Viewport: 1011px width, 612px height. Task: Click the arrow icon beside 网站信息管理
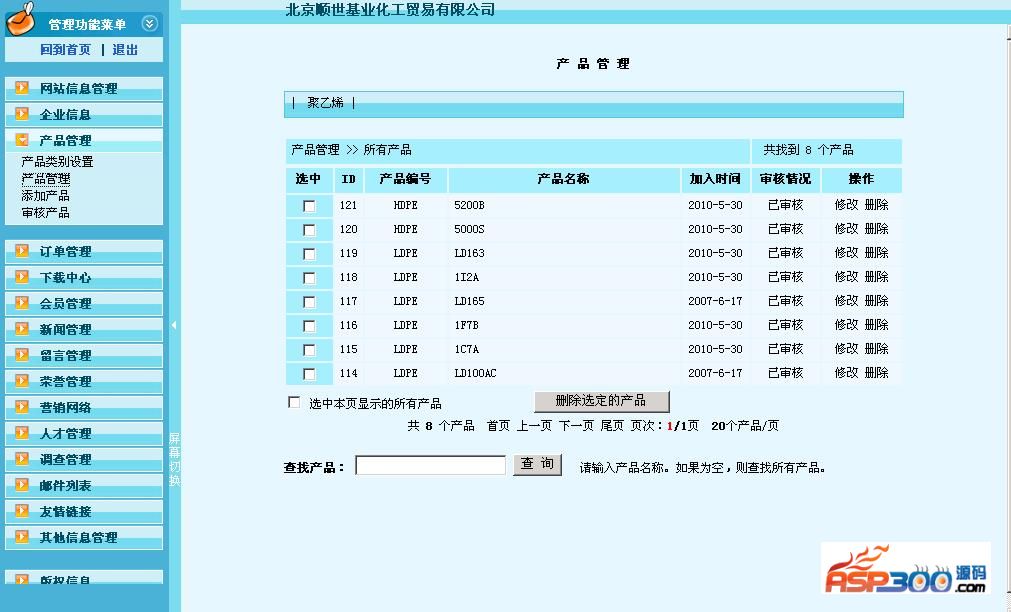point(22,88)
